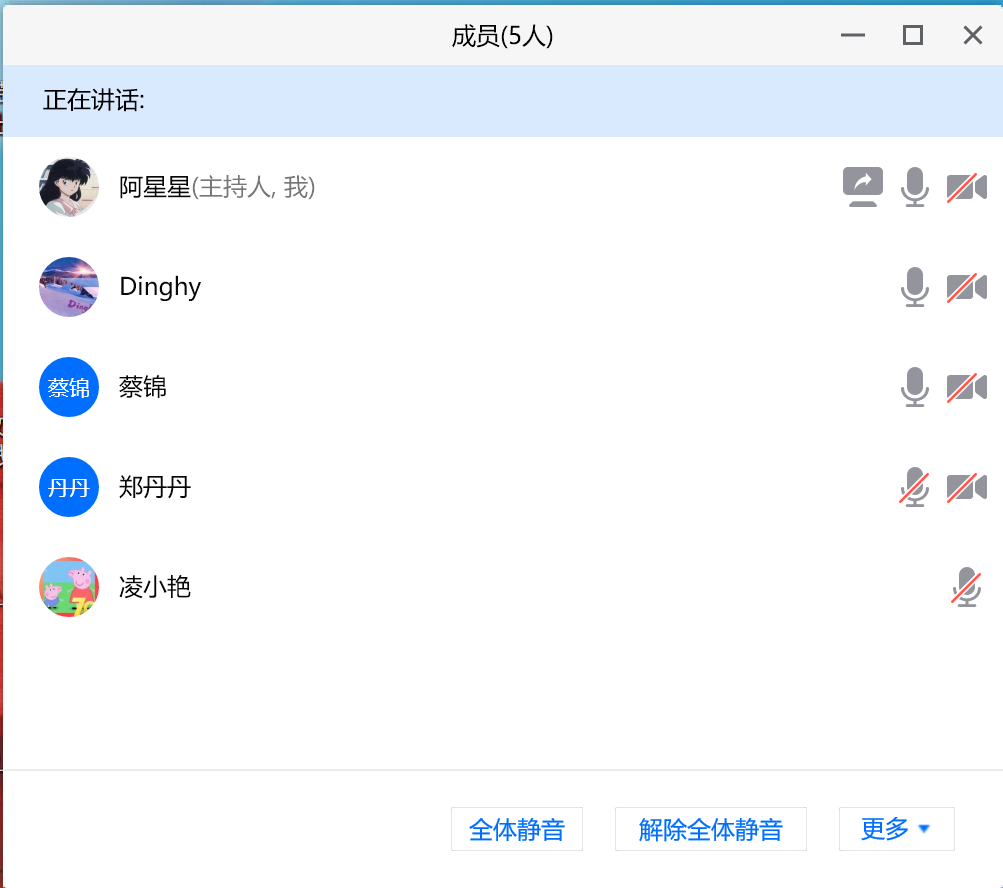Unmute 凌小艳's microphone
This screenshot has width=1003, height=888.
966,587
